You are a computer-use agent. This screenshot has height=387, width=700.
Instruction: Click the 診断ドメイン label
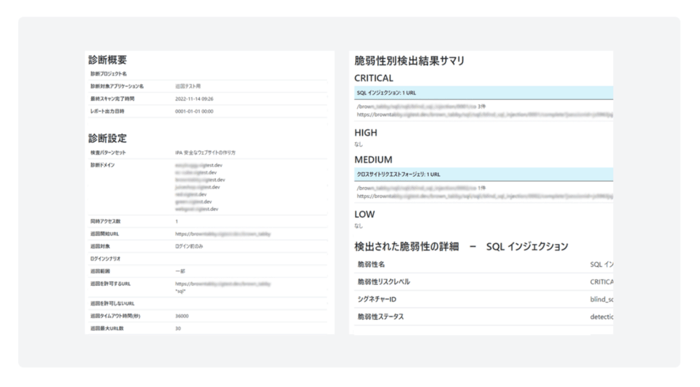click(x=103, y=165)
